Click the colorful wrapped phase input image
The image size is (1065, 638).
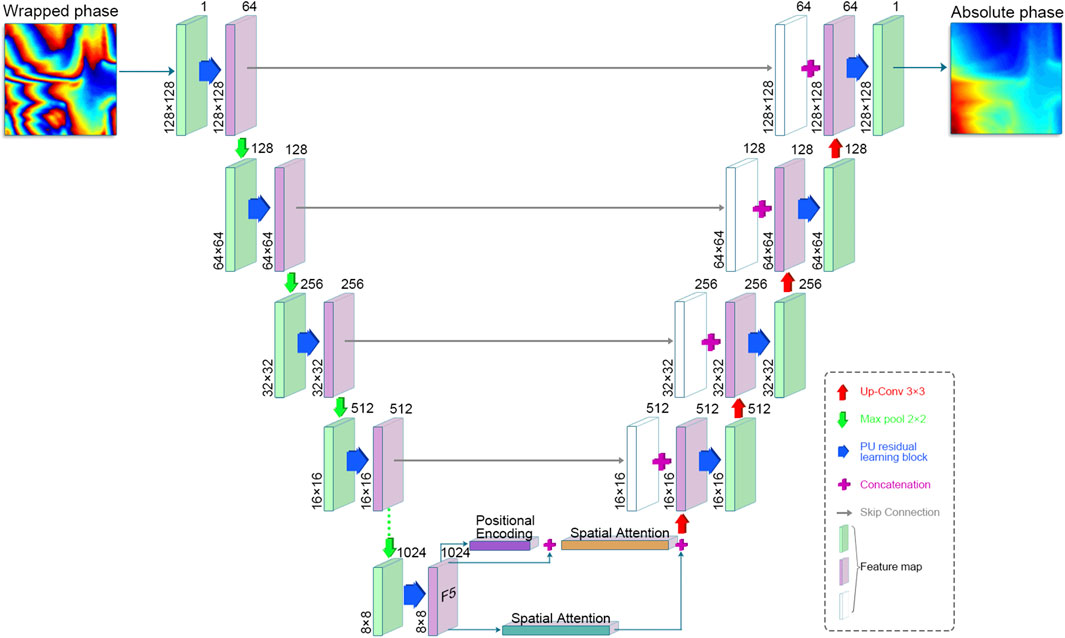point(60,75)
